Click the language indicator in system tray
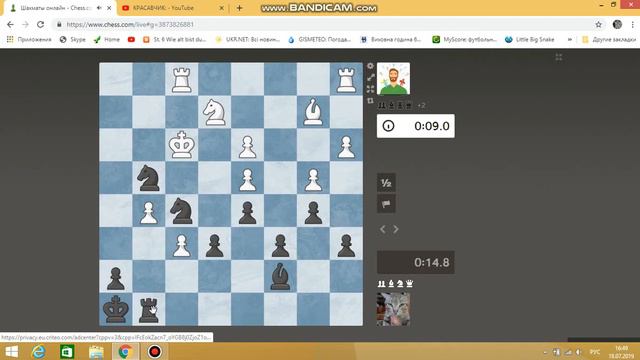Screen dimensions: 640x360 [x=595, y=352]
